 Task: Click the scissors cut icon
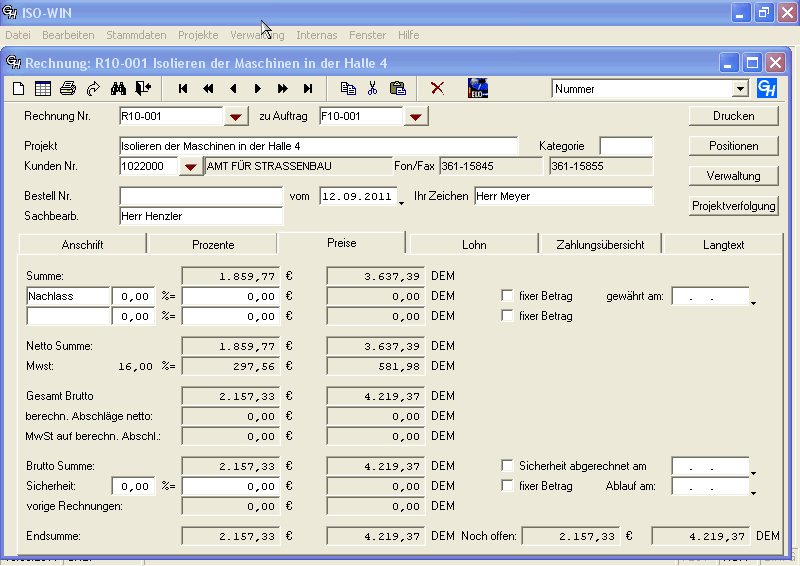tap(372, 88)
